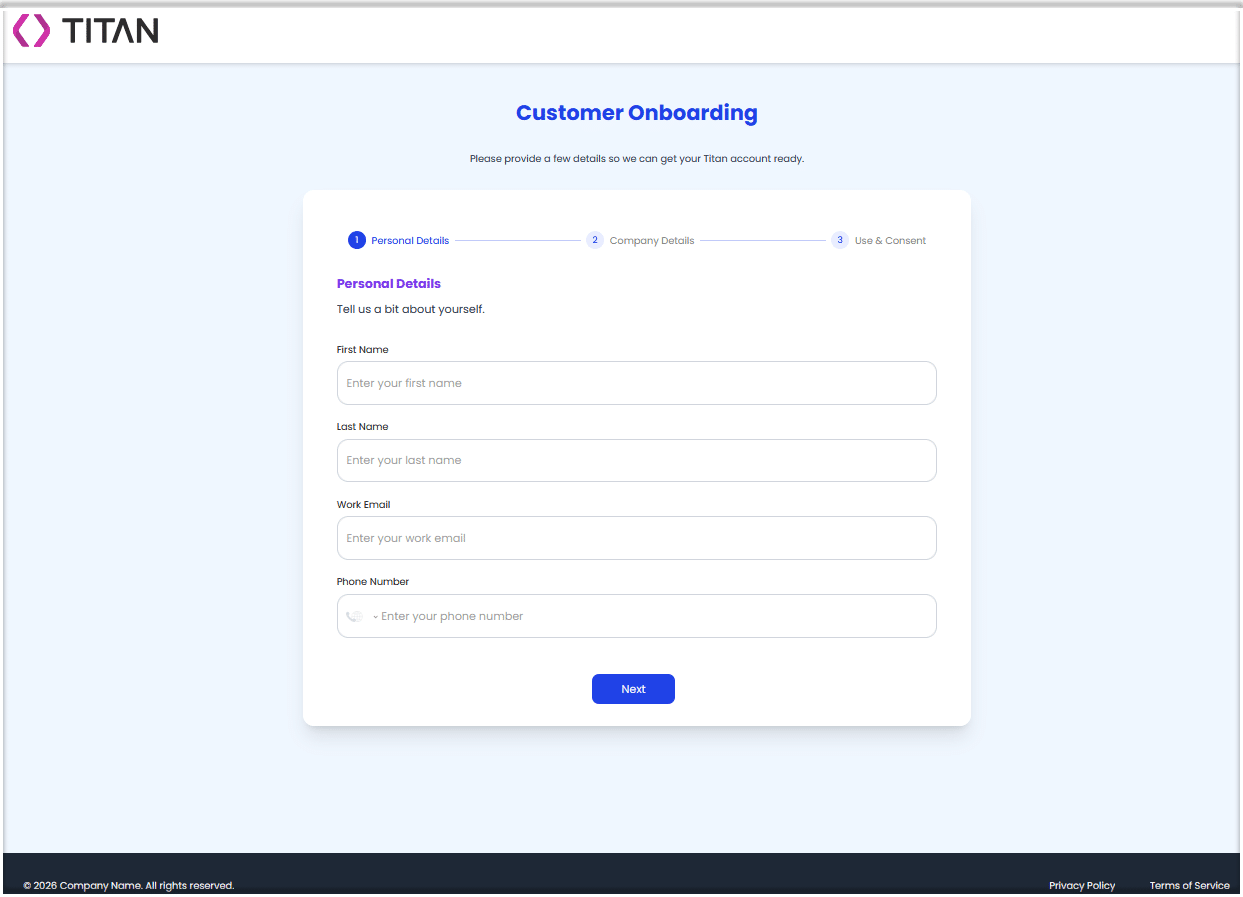Select the step 1 circle in the progress indicator
Viewport: 1243px width, 897px height.
coord(356,240)
